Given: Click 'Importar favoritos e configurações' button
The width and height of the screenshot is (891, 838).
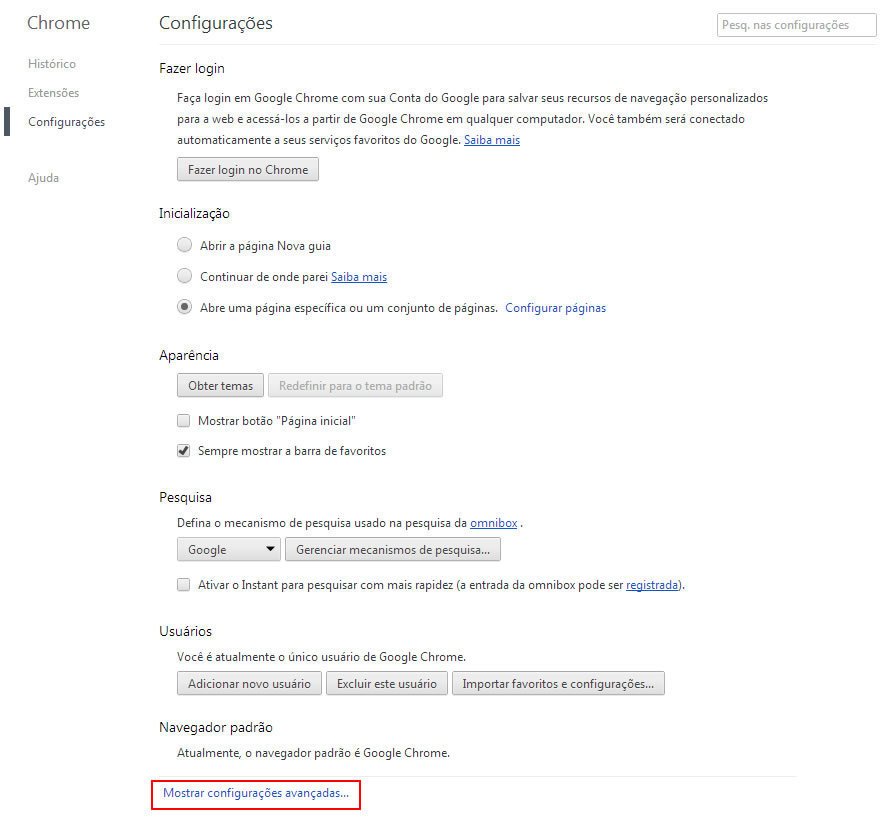Looking at the screenshot, I should 558,683.
